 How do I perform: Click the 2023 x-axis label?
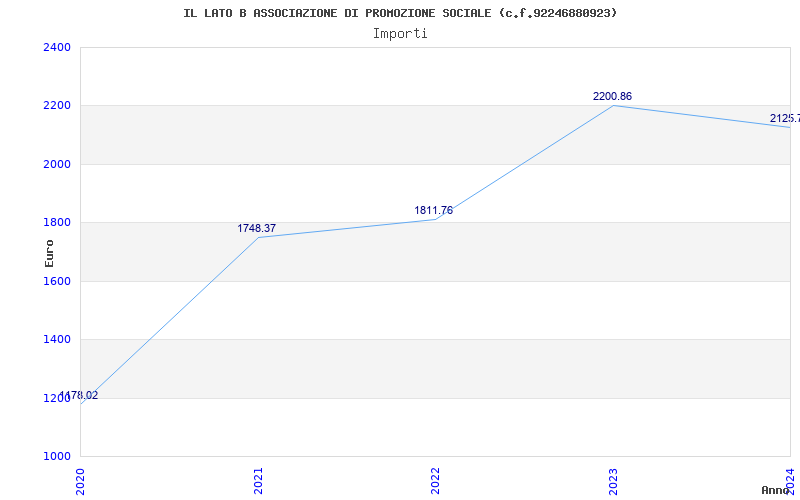click(x=613, y=481)
